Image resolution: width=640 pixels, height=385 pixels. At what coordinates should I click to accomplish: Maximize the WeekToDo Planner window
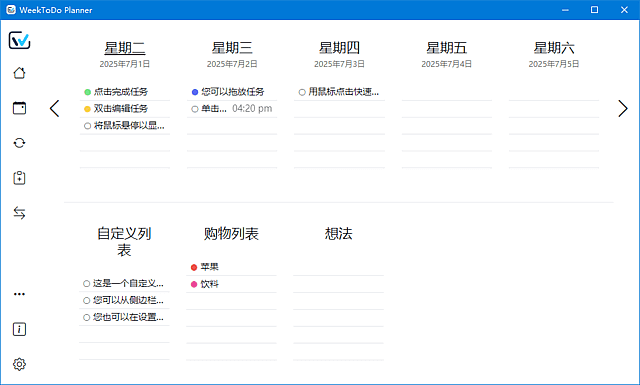(595, 10)
